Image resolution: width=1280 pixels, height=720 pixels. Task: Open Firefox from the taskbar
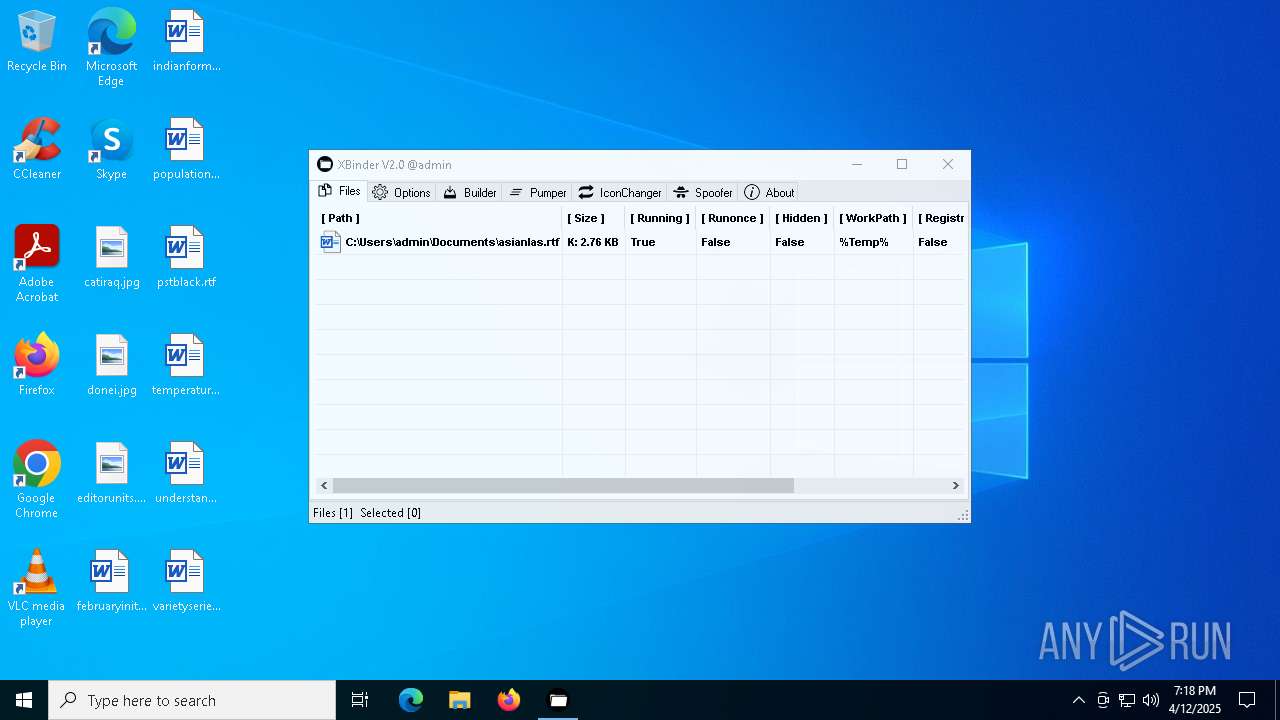pyautogui.click(x=508, y=700)
